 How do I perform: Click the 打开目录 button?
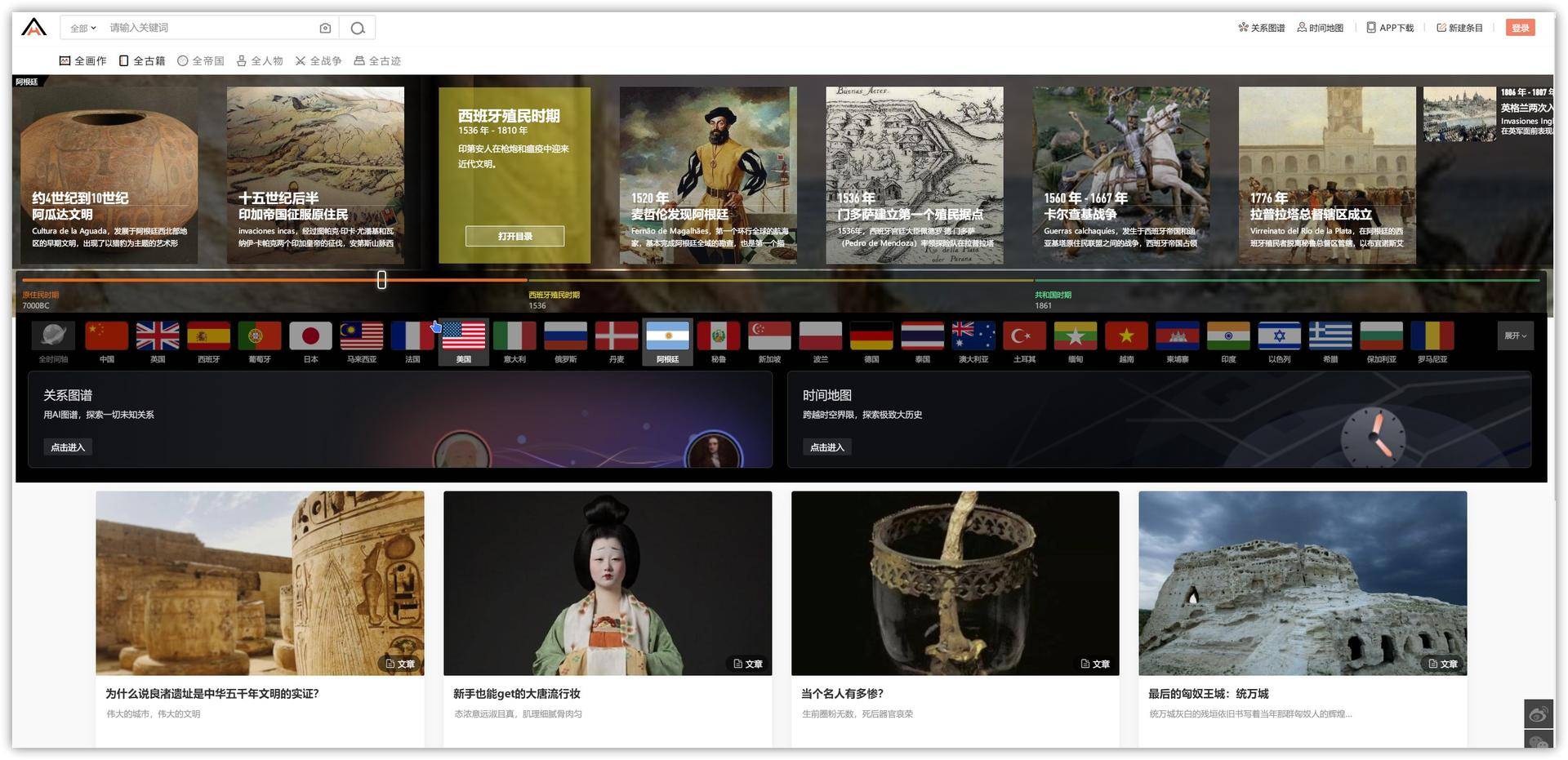tap(515, 236)
